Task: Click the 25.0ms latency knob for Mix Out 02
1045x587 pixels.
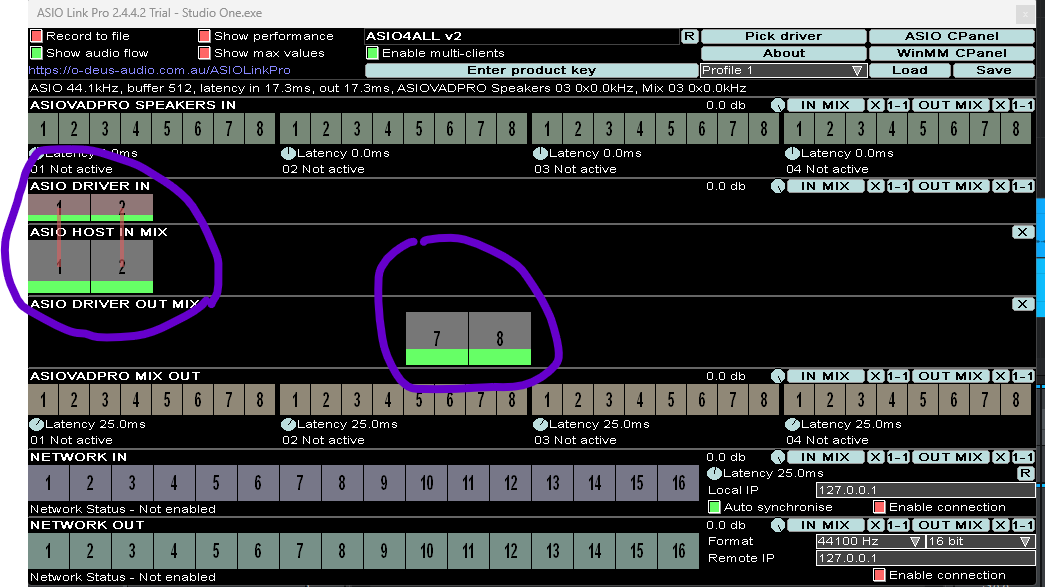Action: click(288, 424)
